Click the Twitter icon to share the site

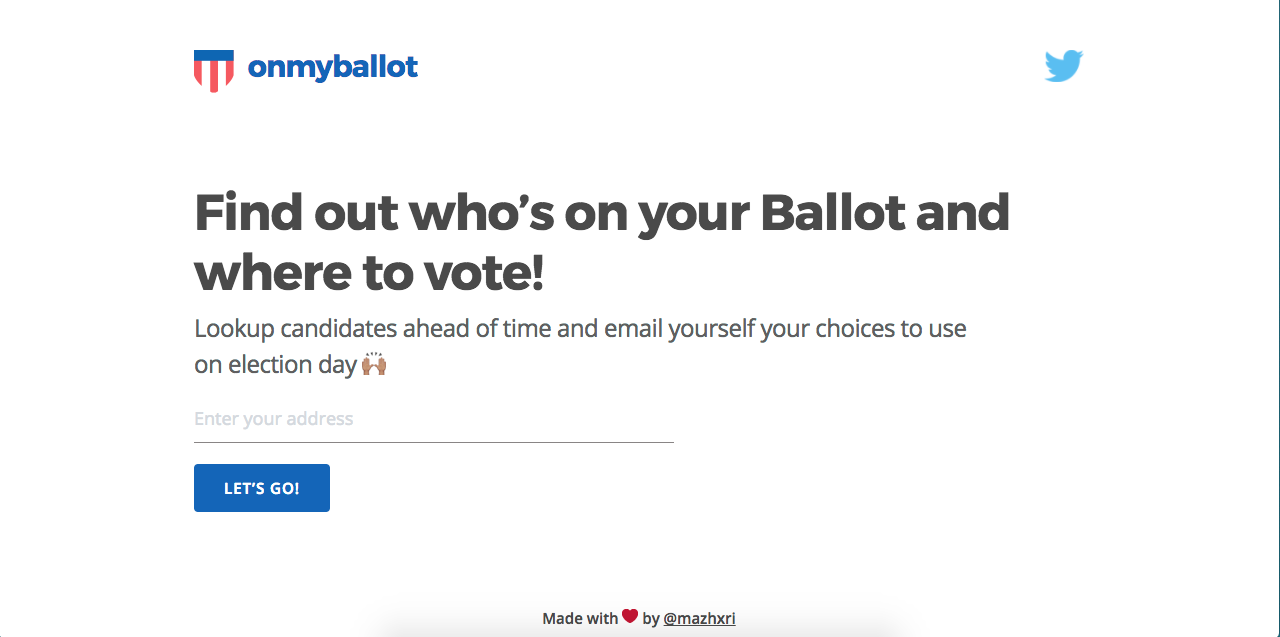coord(1063,65)
